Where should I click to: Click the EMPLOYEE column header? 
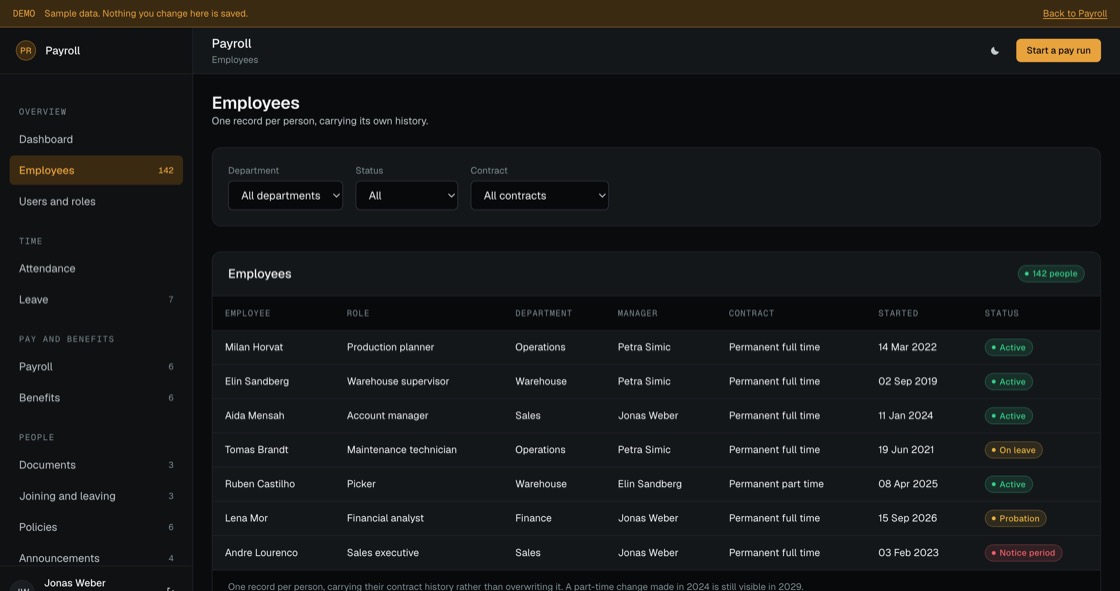click(x=247, y=313)
